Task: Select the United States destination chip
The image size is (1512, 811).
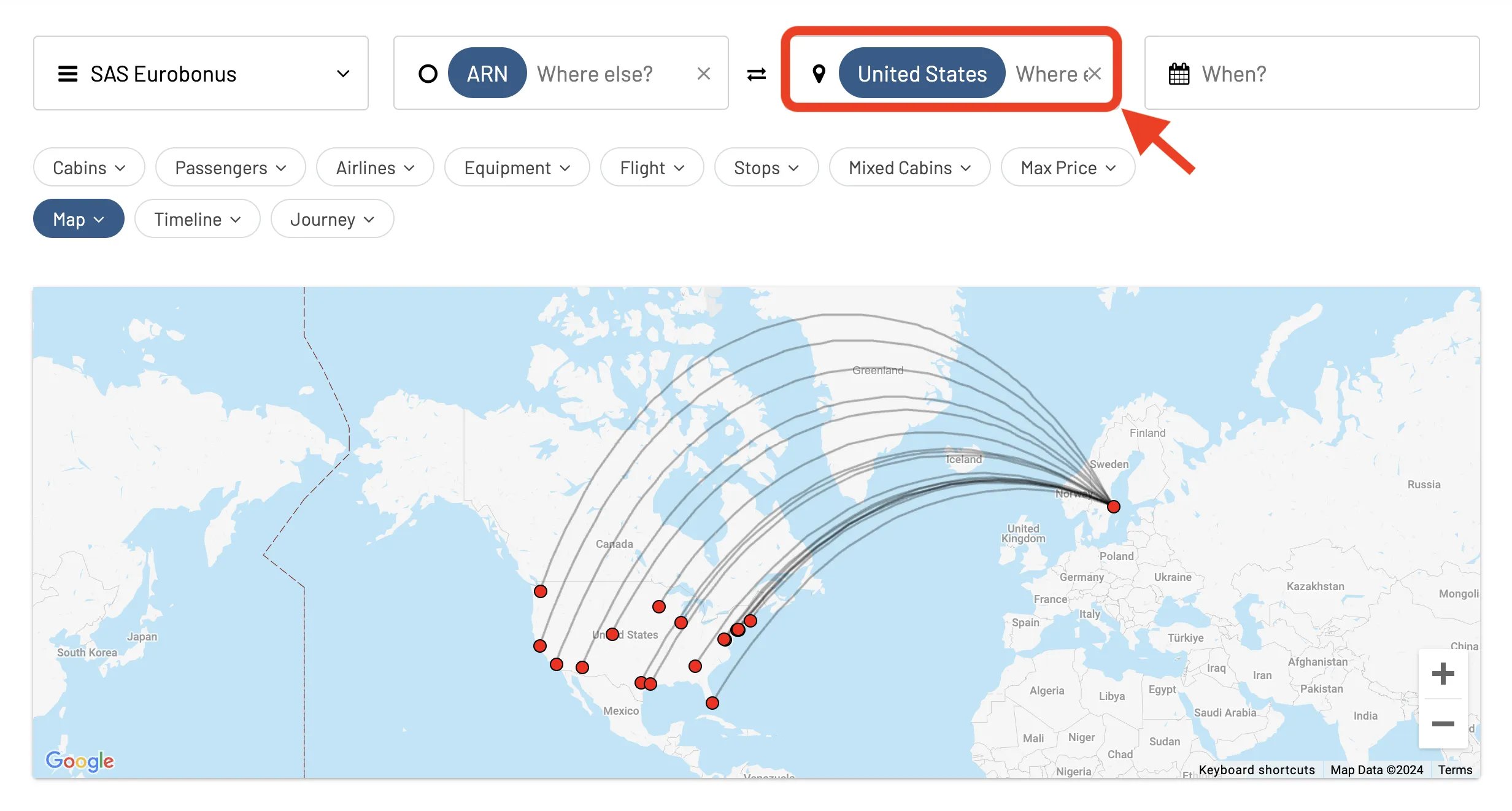Action: click(x=922, y=73)
